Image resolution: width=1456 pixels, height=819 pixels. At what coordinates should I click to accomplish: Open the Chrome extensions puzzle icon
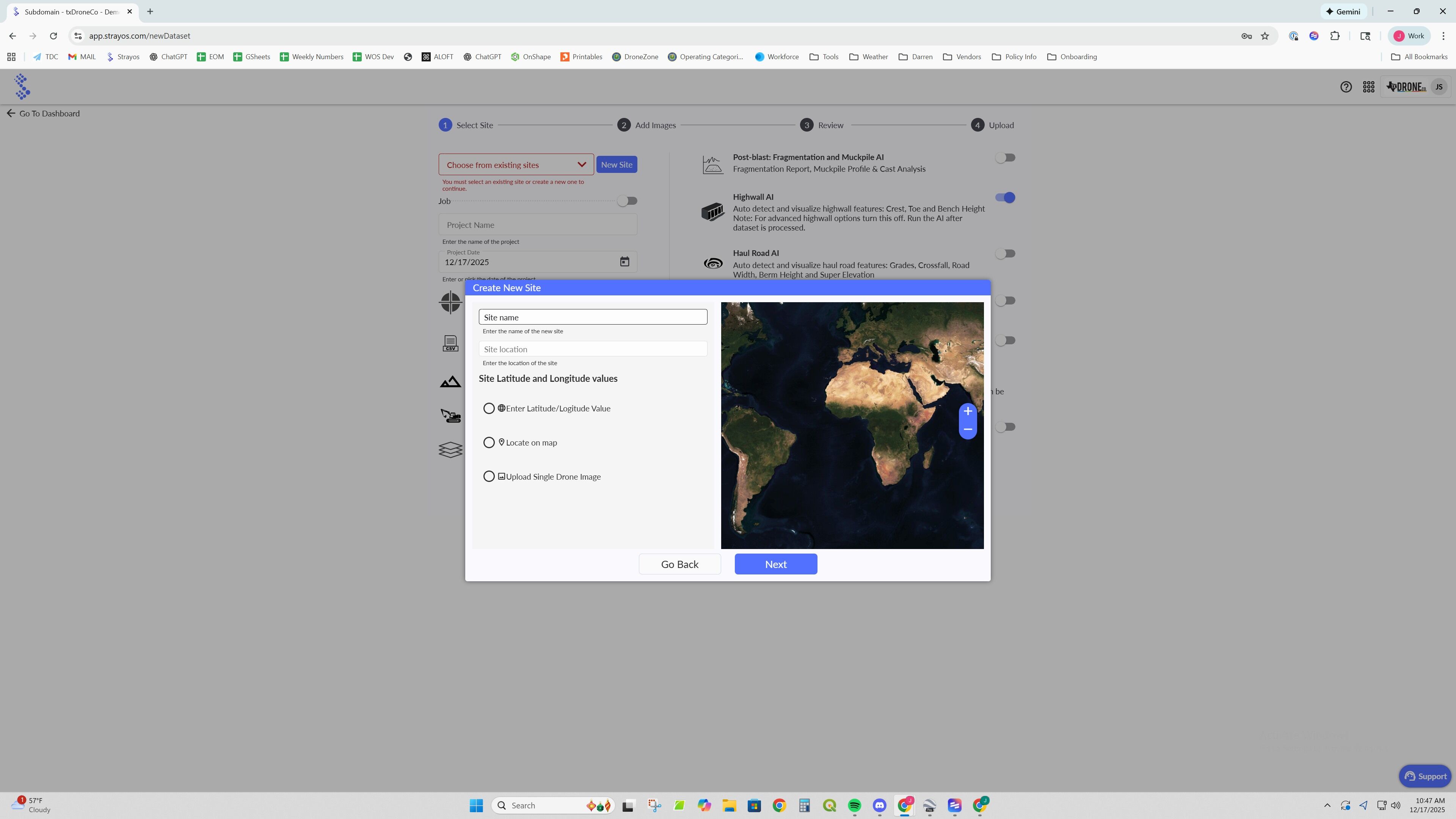coord(1335,36)
